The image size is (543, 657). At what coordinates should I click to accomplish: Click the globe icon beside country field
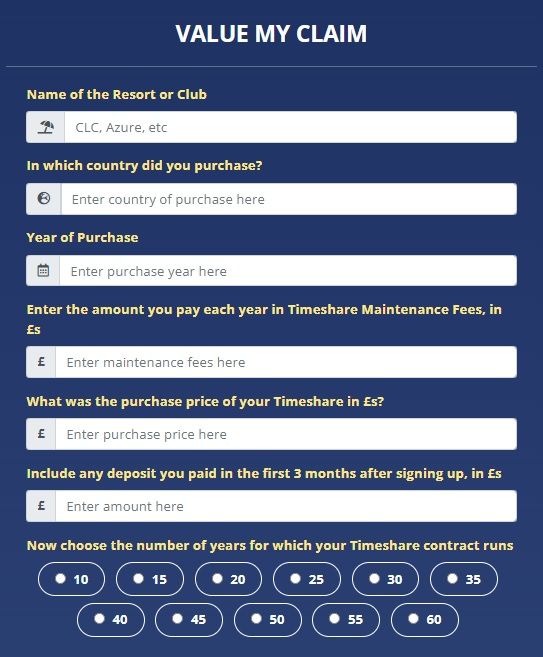[x=44, y=198]
